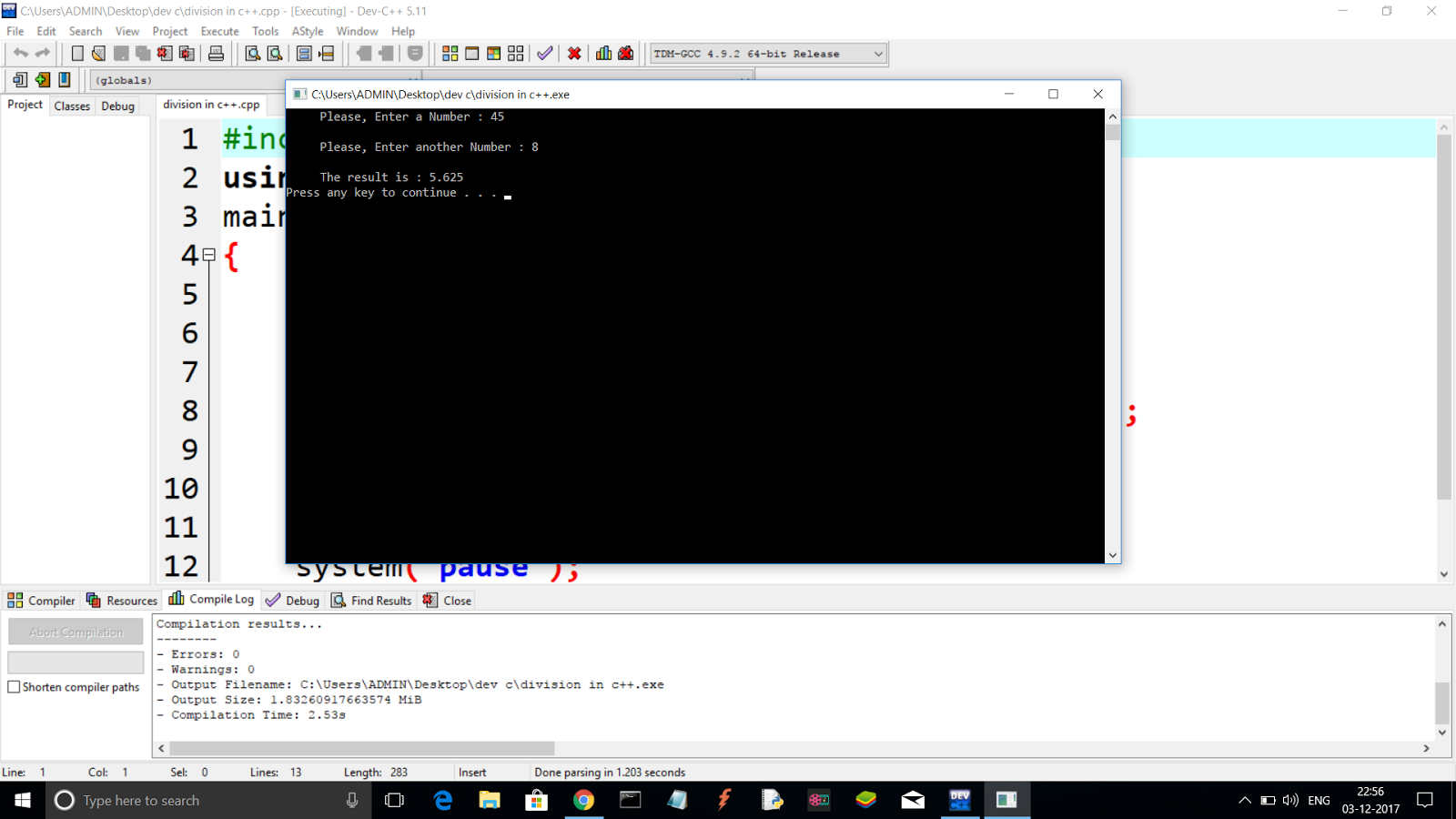Open the Project menu in menu bar

[x=170, y=31]
